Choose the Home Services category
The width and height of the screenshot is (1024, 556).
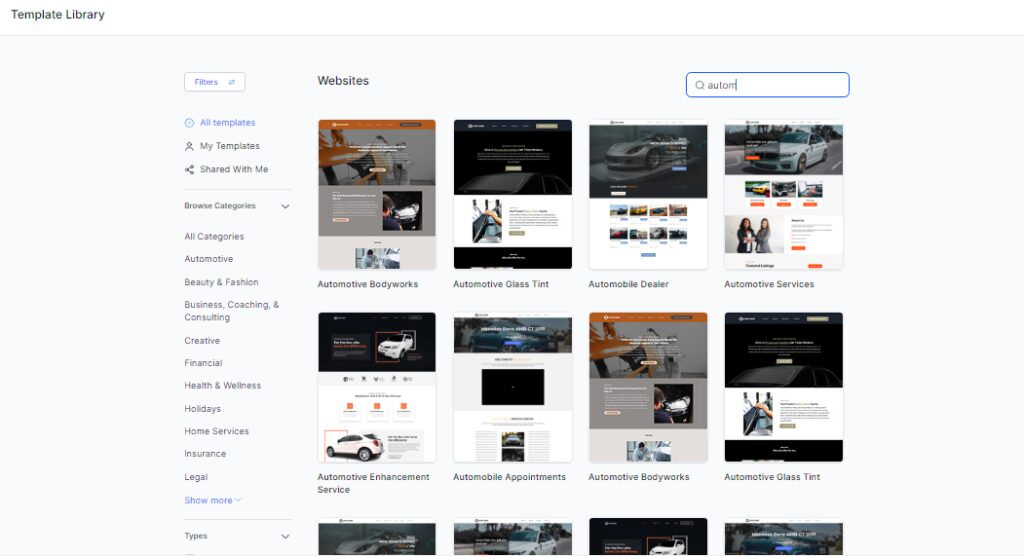(x=216, y=431)
